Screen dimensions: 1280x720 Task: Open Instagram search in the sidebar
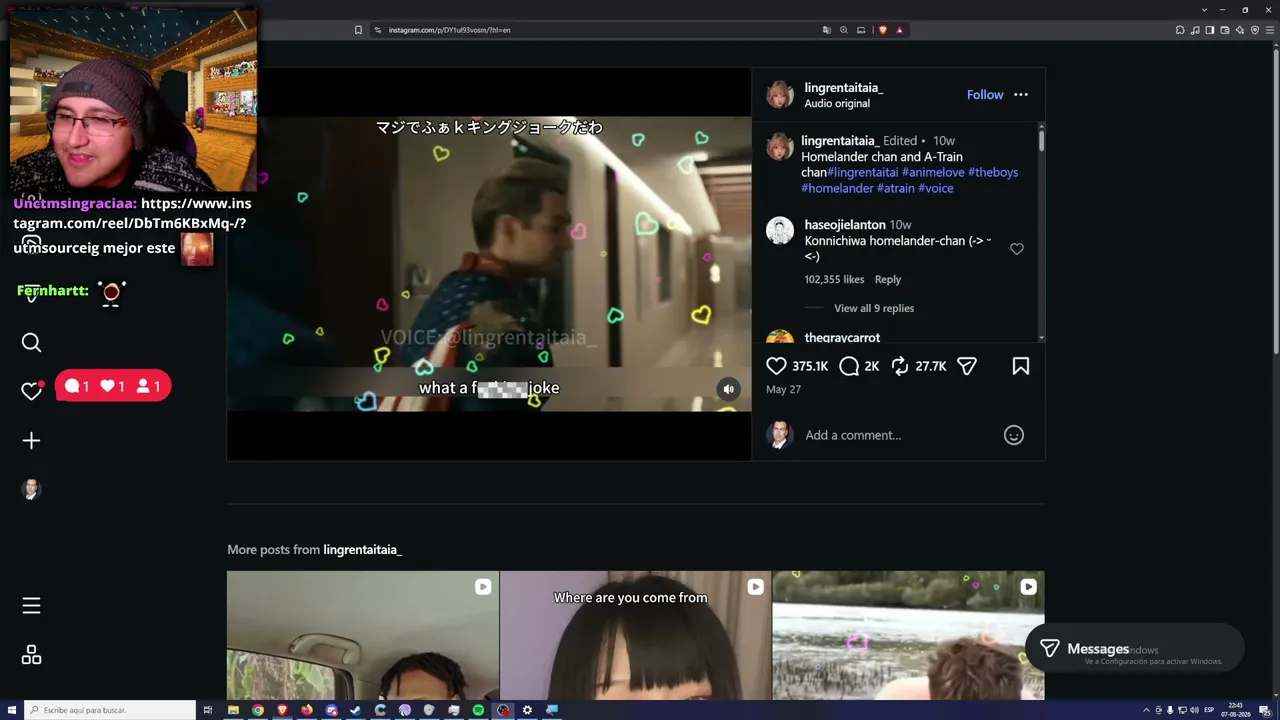click(31, 343)
